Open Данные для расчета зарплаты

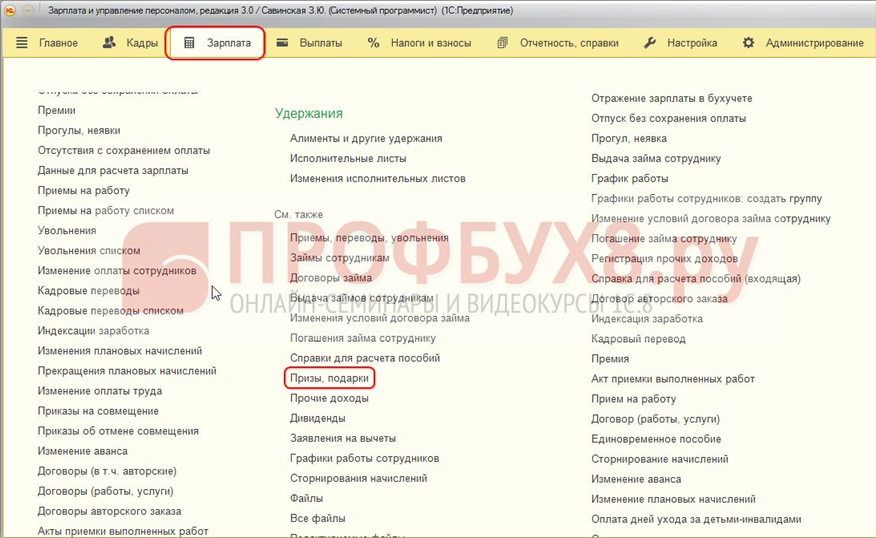(112, 170)
